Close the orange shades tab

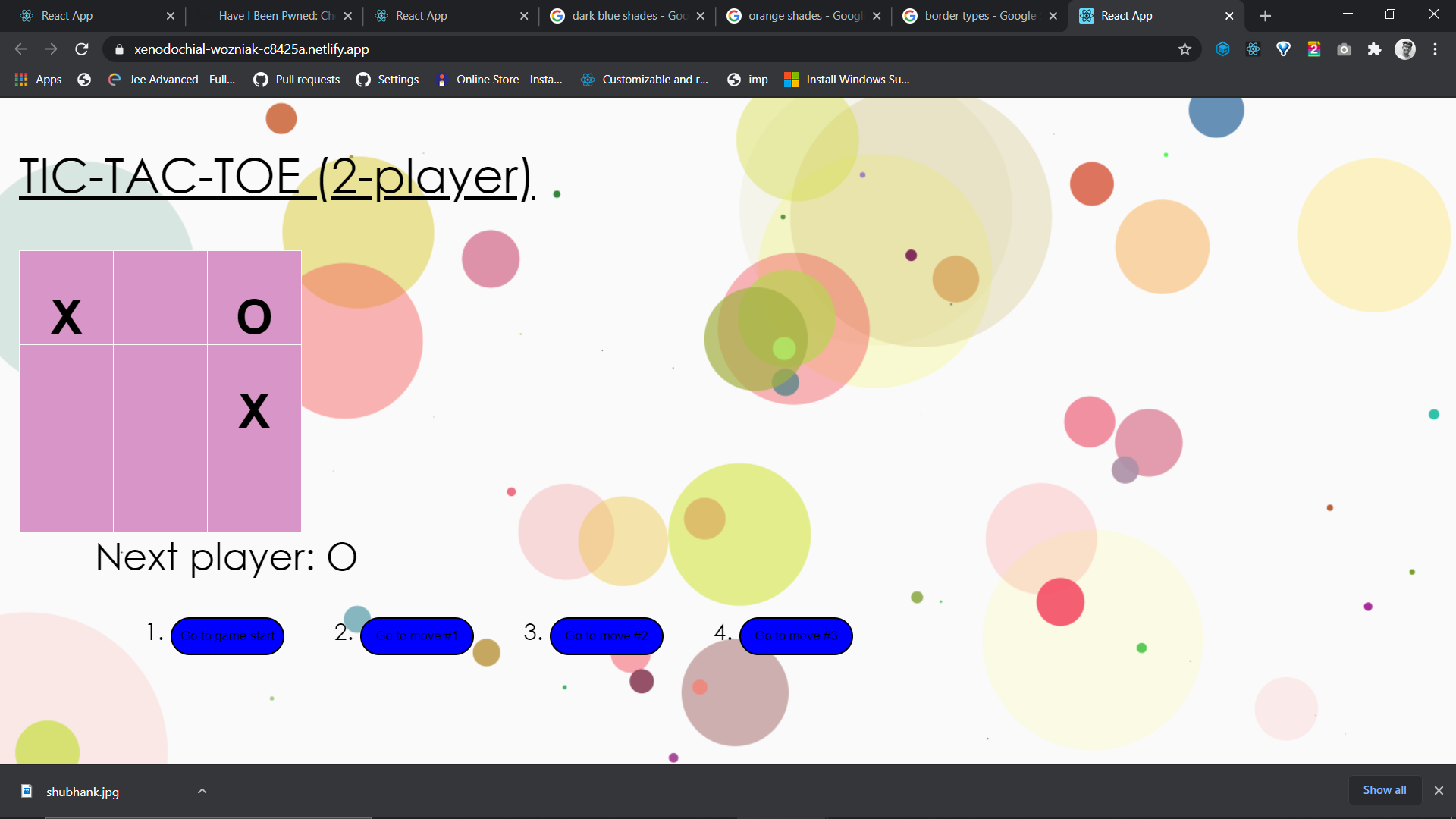click(877, 16)
